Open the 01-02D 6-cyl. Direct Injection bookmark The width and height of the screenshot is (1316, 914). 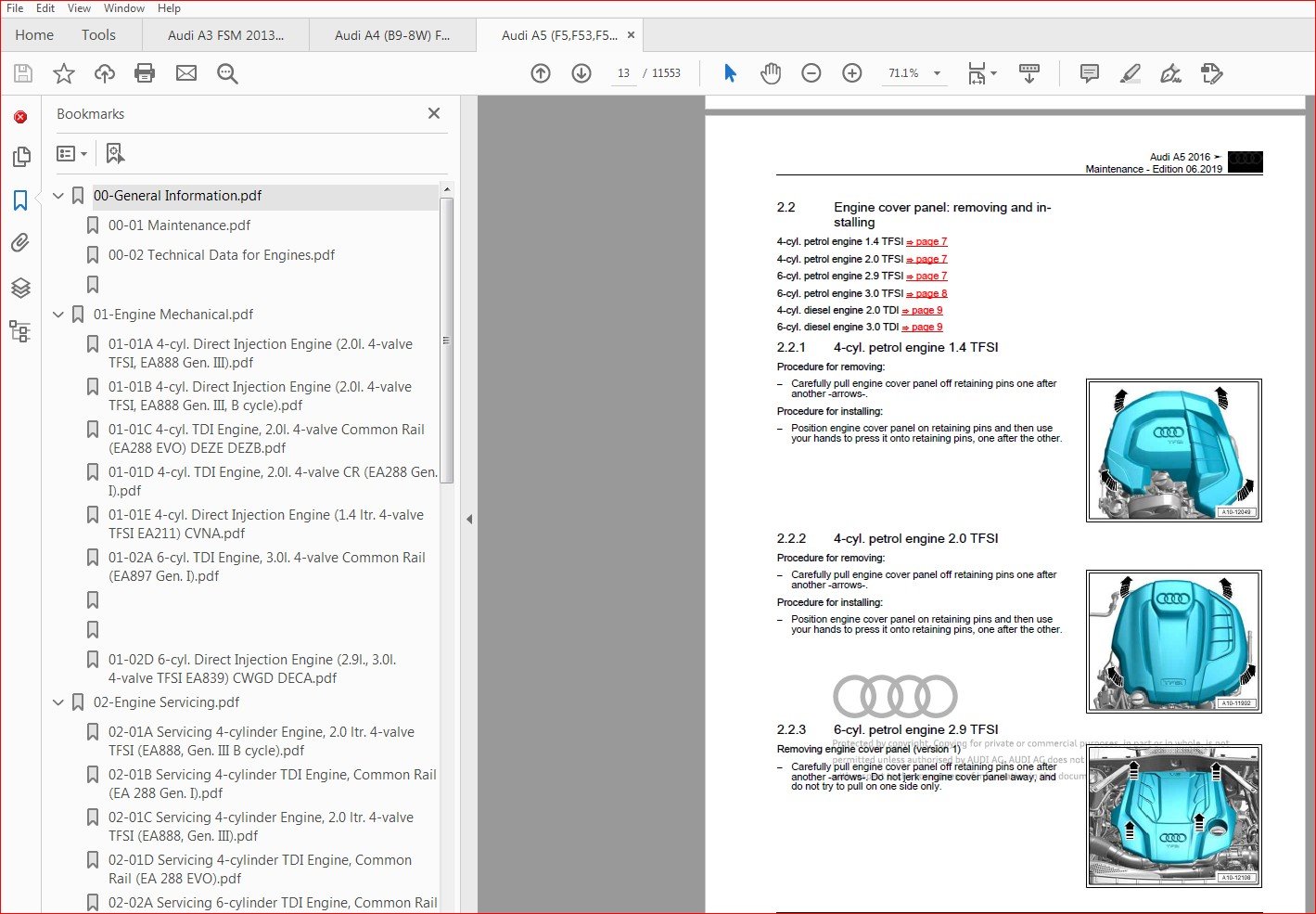(x=252, y=669)
